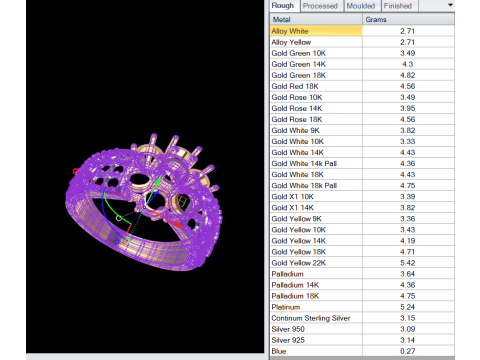Click the green gumball axis arrow

tap(158, 181)
